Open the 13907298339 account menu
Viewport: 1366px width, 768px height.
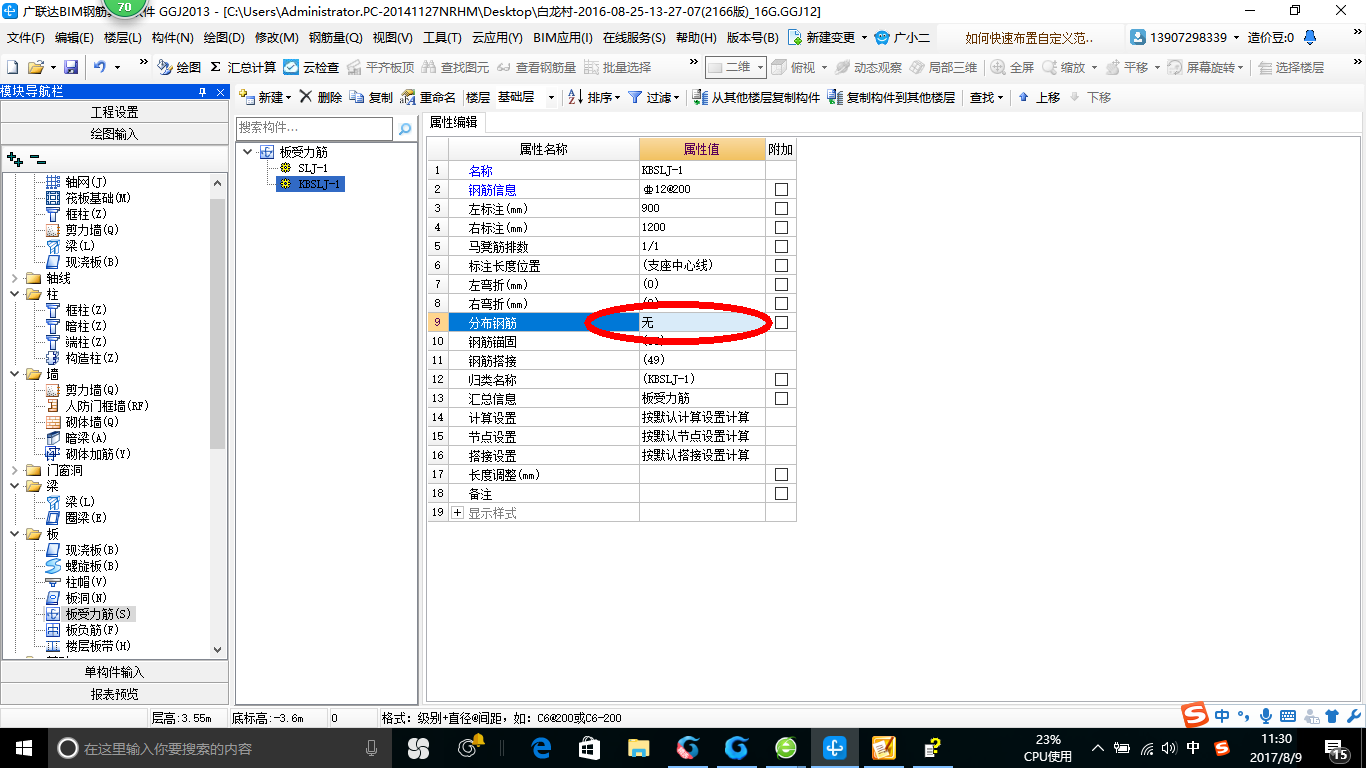coord(1185,37)
